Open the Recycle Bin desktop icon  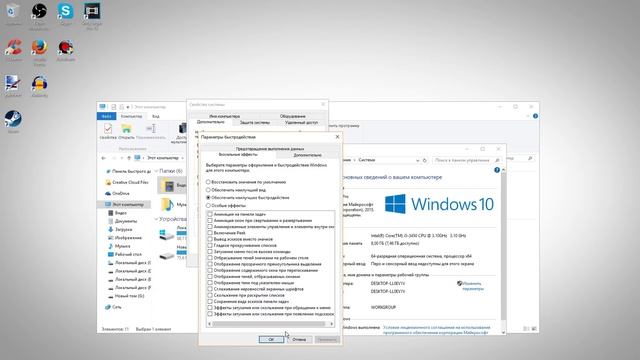12,11
